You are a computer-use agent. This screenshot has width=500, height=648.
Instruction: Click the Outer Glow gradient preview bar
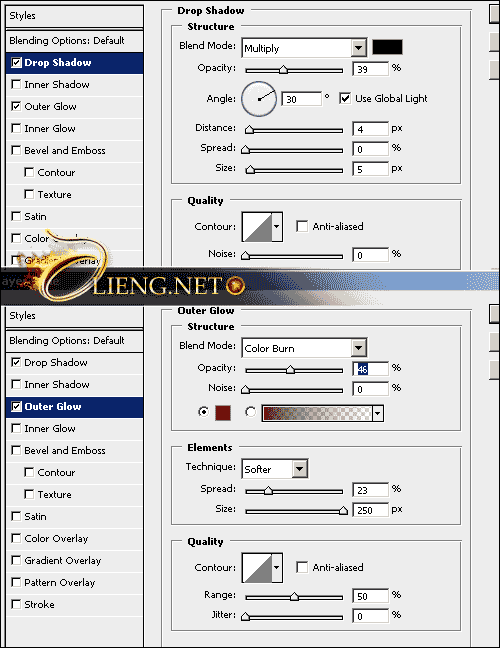[317, 413]
